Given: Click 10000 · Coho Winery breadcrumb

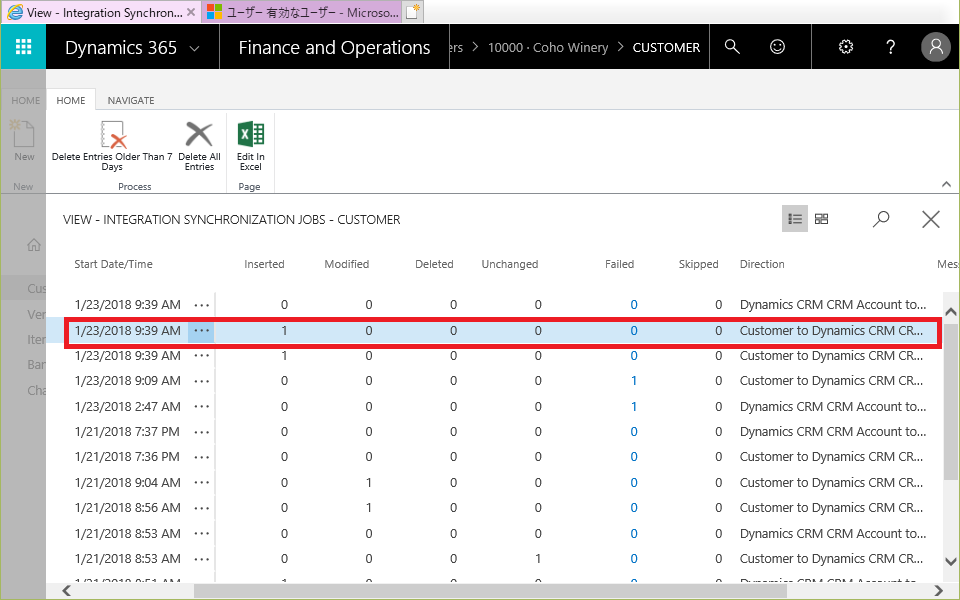Looking at the screenshot, I should pos(548,48).
